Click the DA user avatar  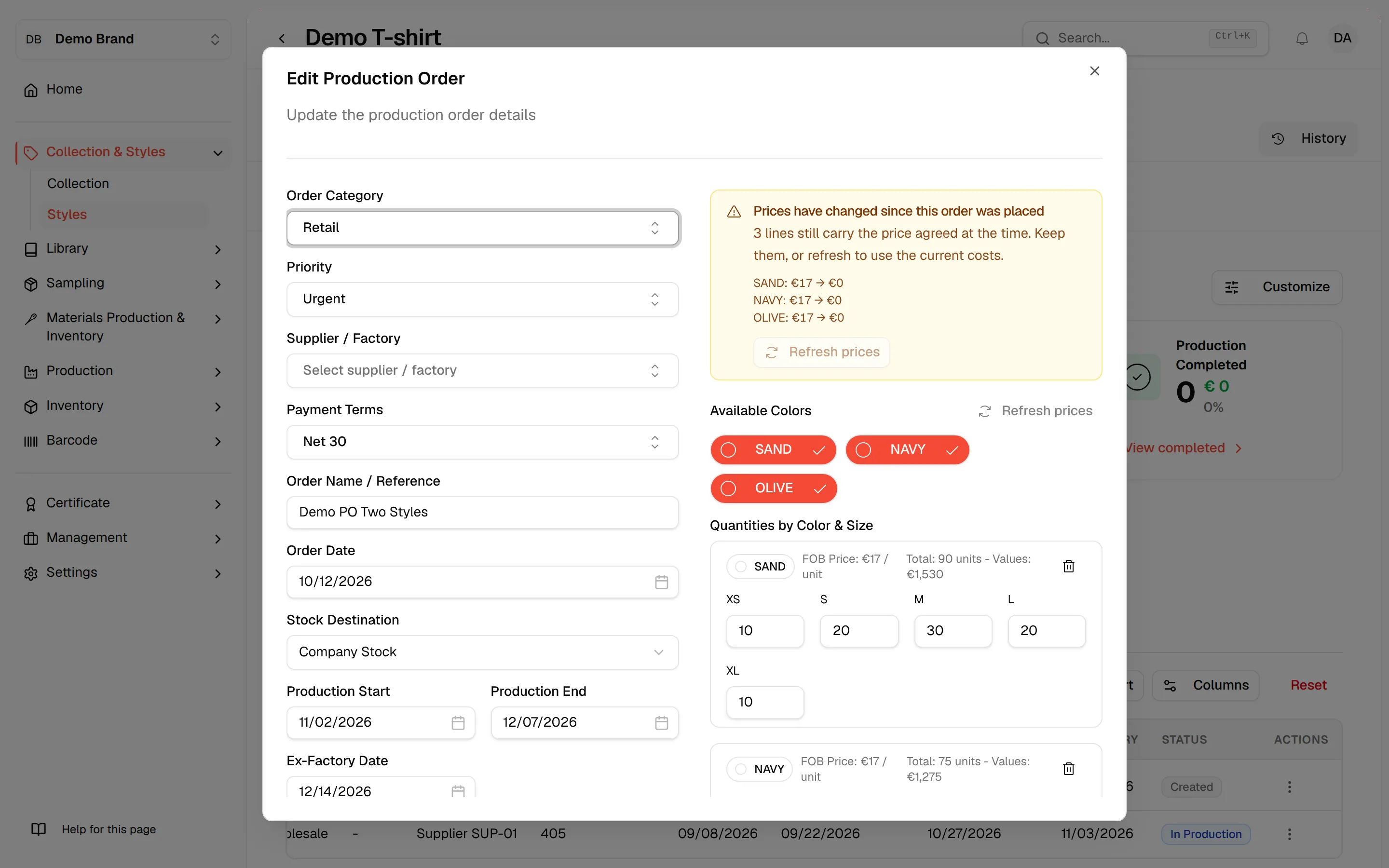[1342, 38]
